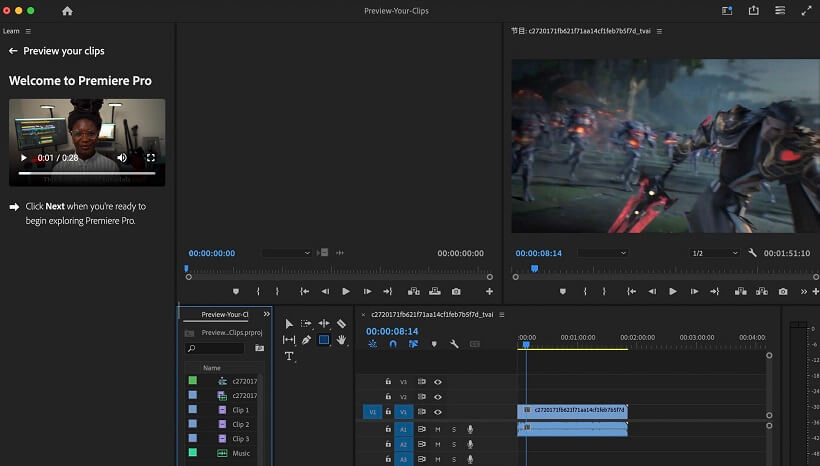820x466 pixels.
Task: Go back from Preview your clips
Action: coord(13,51)
